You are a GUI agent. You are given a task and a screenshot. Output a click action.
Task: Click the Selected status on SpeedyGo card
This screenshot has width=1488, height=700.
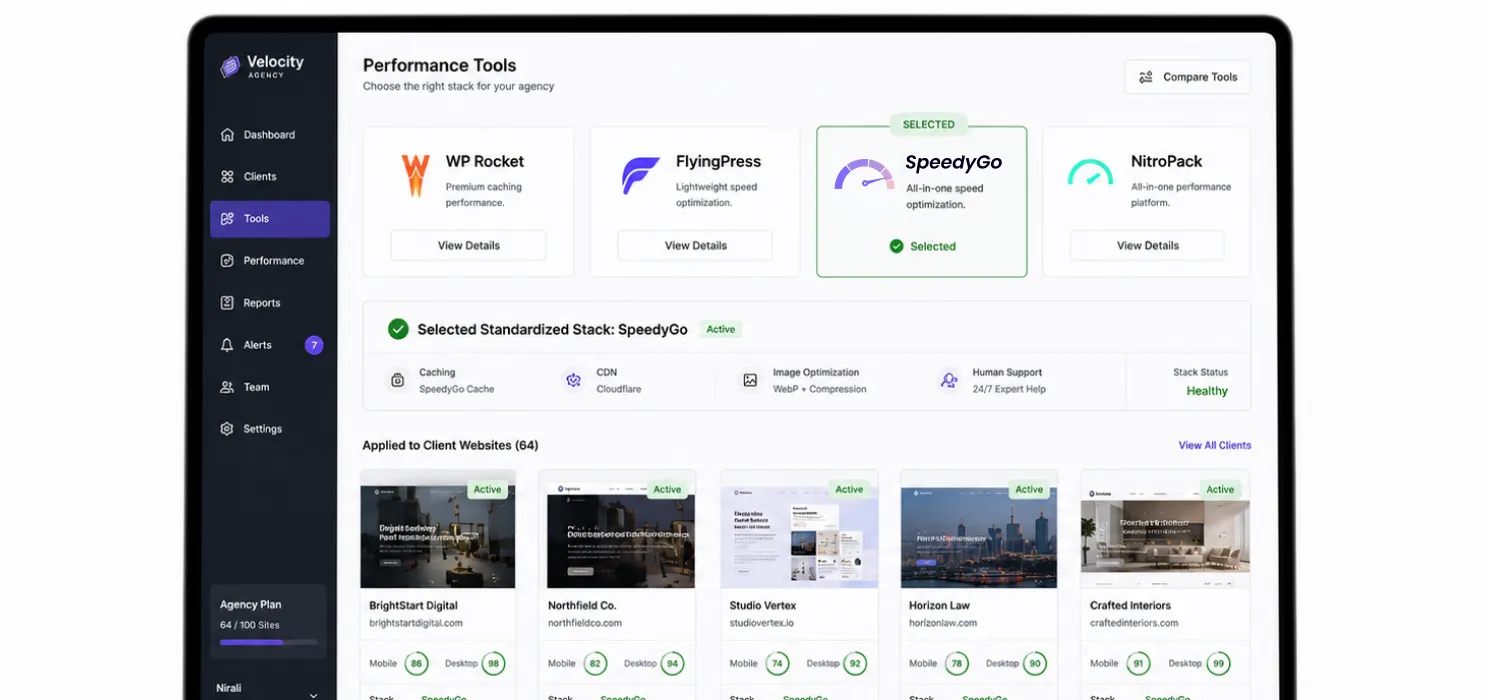(922, 246)
